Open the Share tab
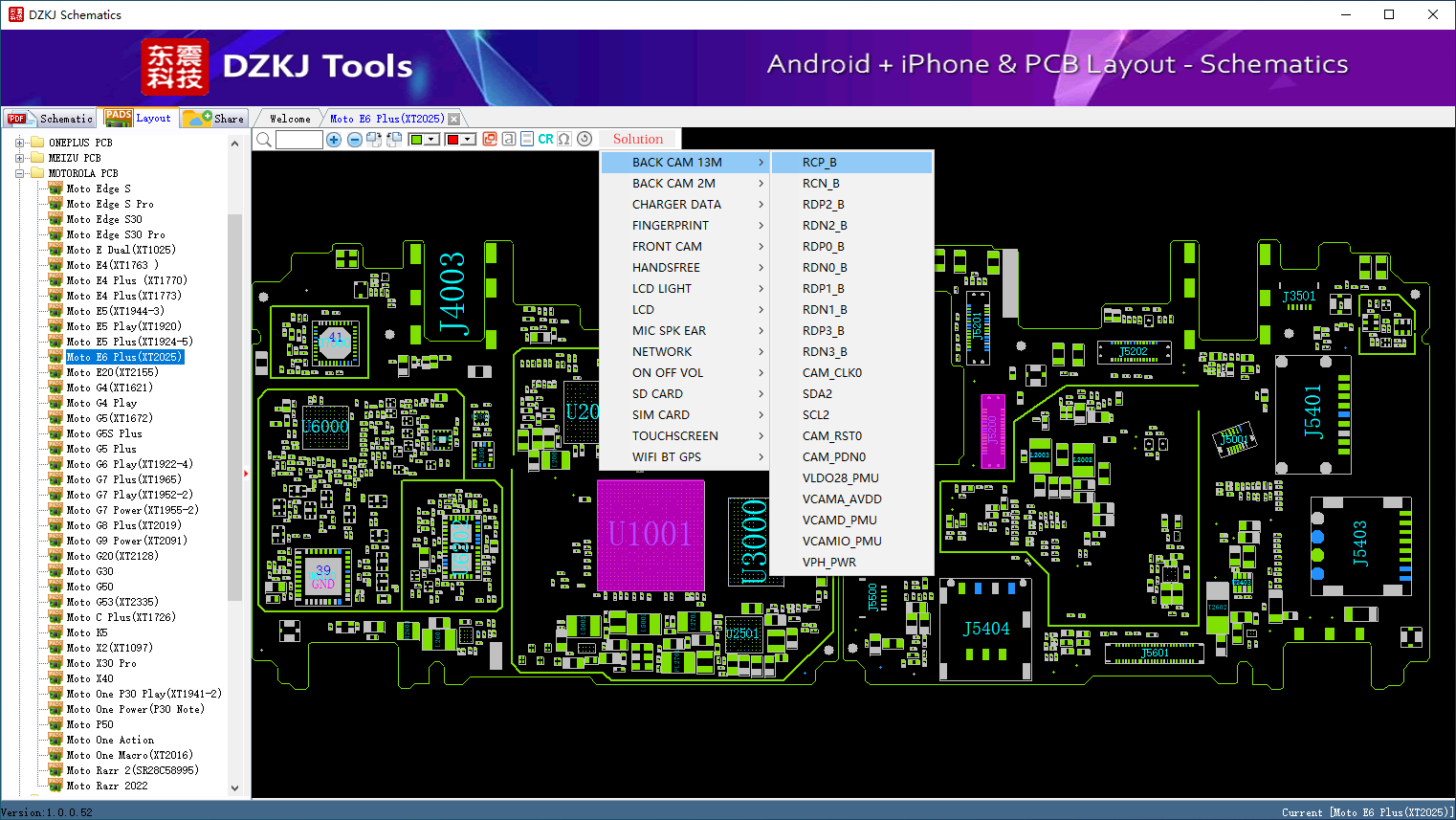Viewport: 1456px width, 820px height. (214, 119)
